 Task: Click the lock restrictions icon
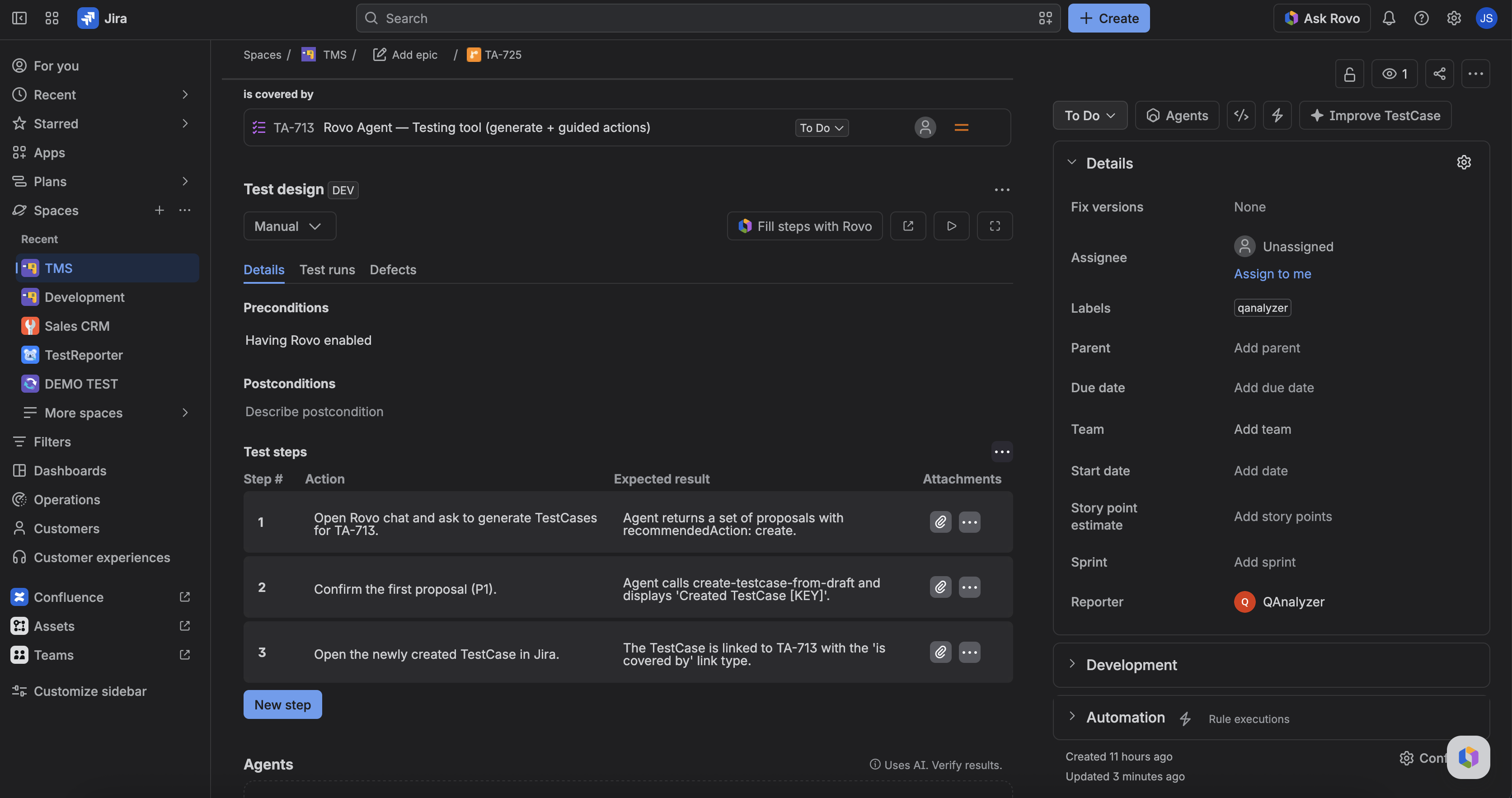[x=1349, y=74]
